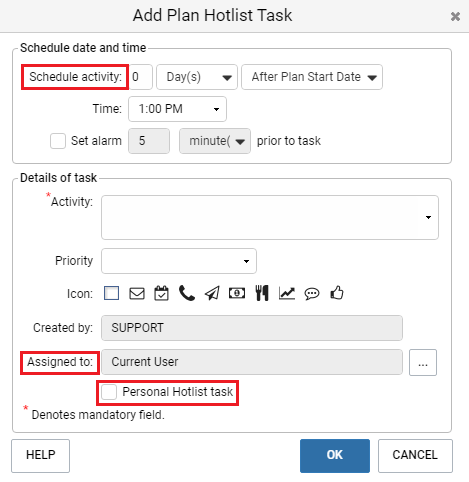
Task: Enable the Set alarm checkbox
Action: (58, 141)
